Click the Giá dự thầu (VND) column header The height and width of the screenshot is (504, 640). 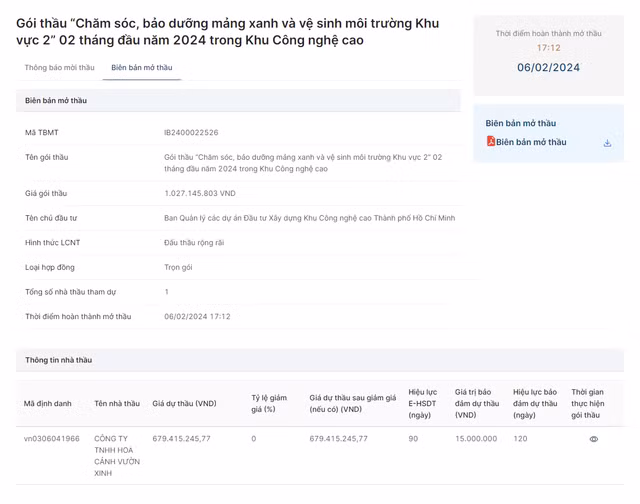pyautogui.click(x=184, y=403)
